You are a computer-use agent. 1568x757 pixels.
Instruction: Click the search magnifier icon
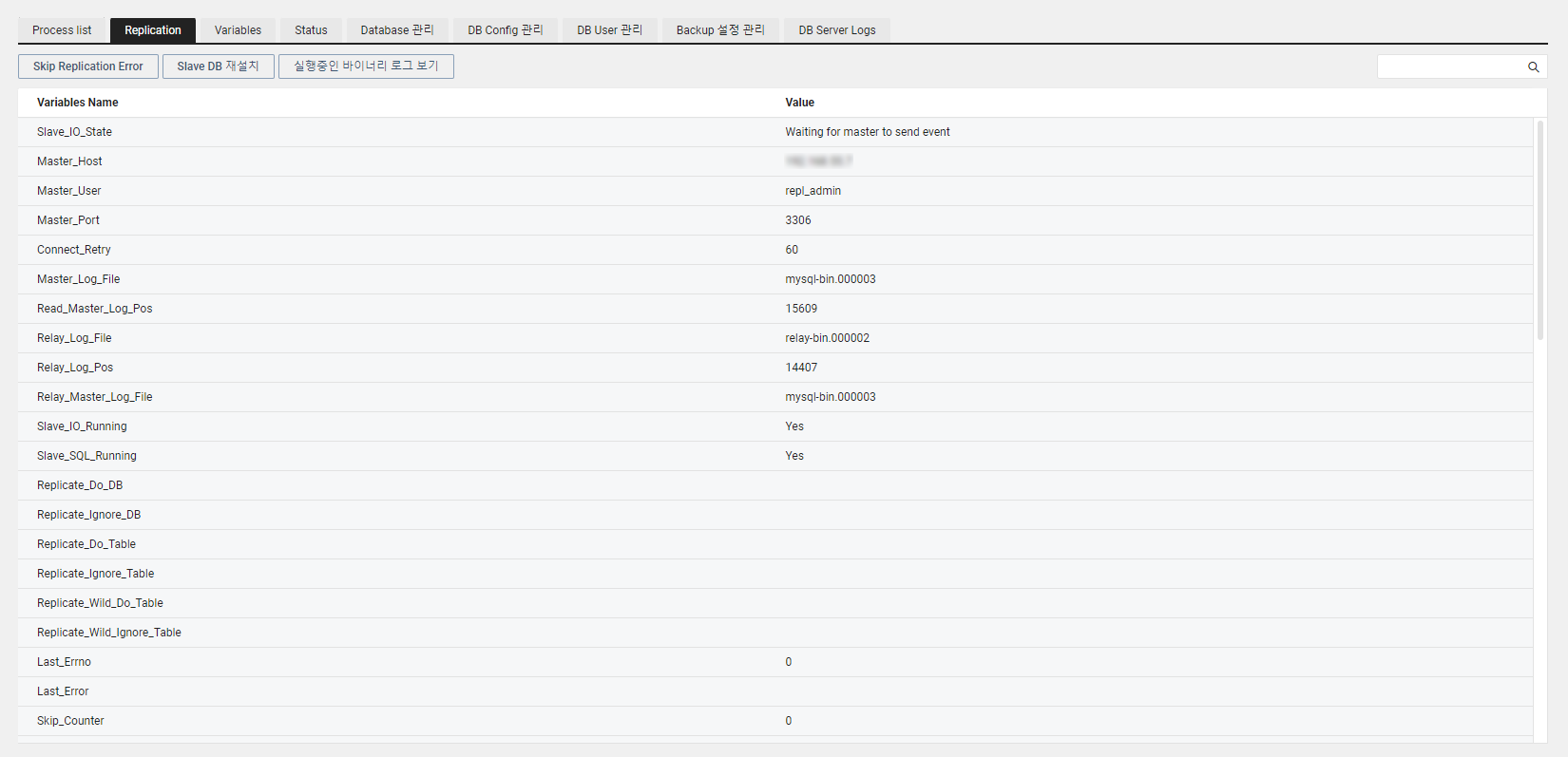tap(1533, 66)
